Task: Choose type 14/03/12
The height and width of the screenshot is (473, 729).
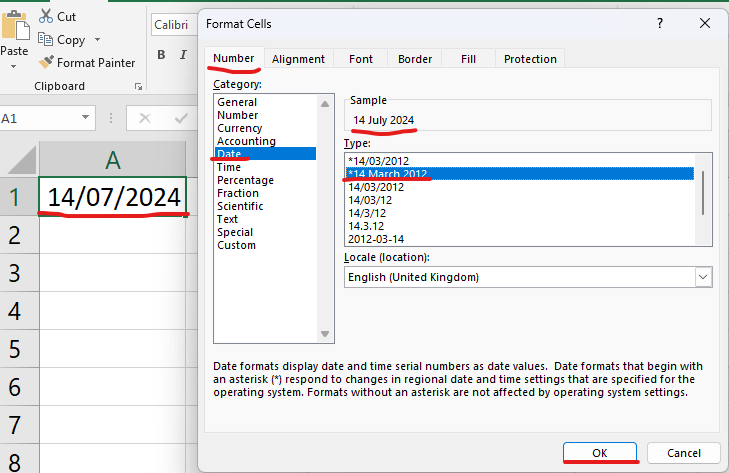Action: pyautogui.click(x=520, y=200)
